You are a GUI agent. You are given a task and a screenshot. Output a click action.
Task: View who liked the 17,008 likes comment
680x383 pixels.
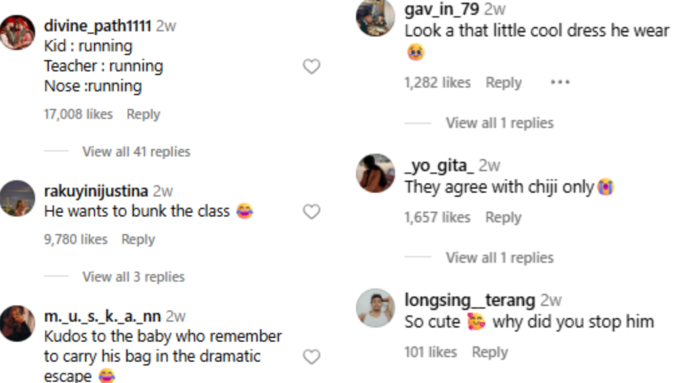(78, 114)
